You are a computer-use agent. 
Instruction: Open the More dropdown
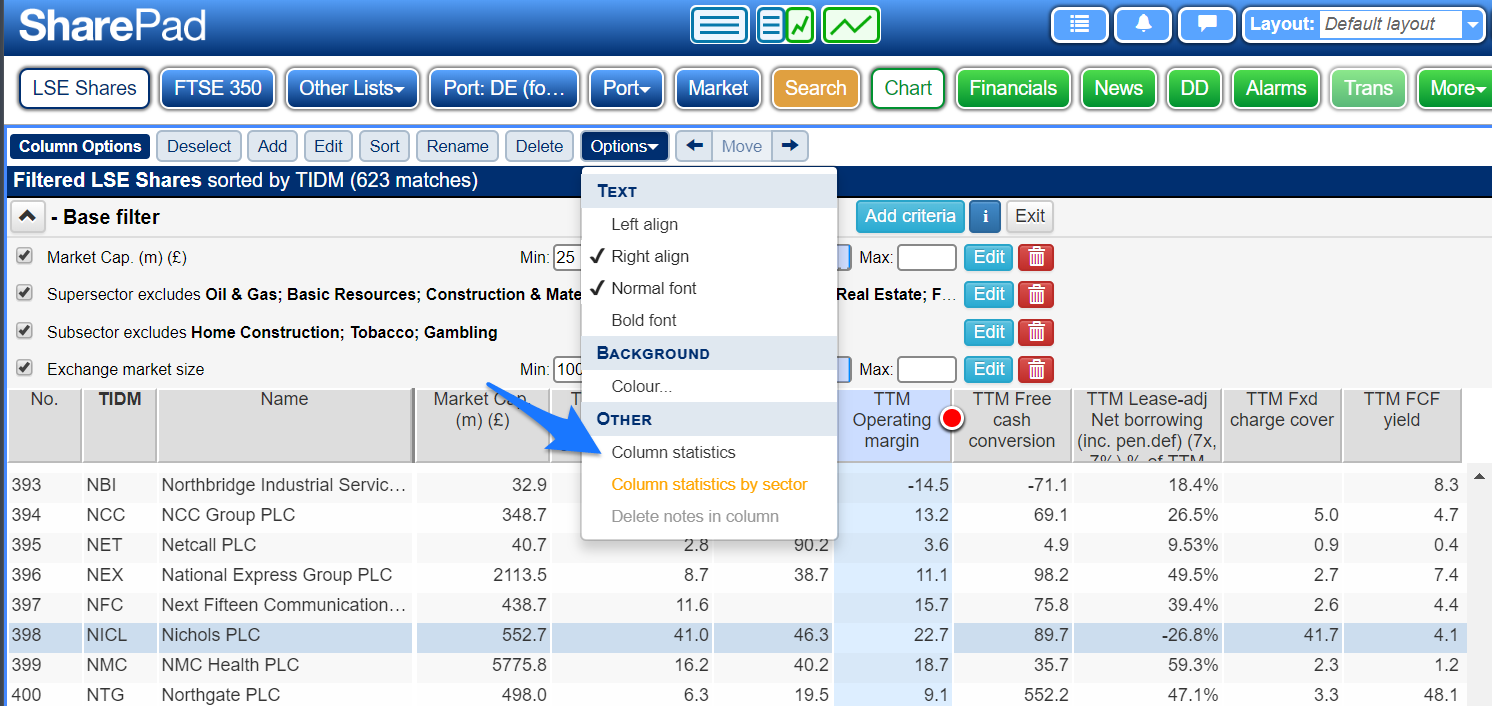1456,88
